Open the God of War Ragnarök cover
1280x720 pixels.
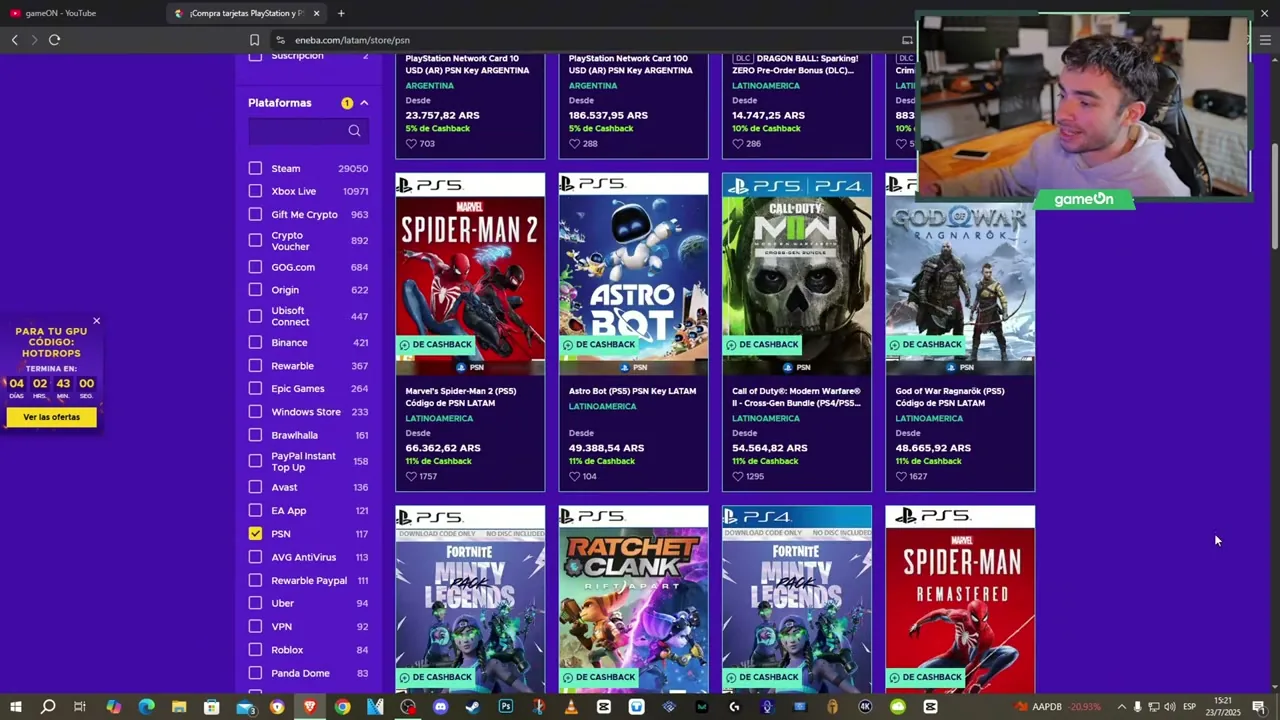[x=960, y=274]
